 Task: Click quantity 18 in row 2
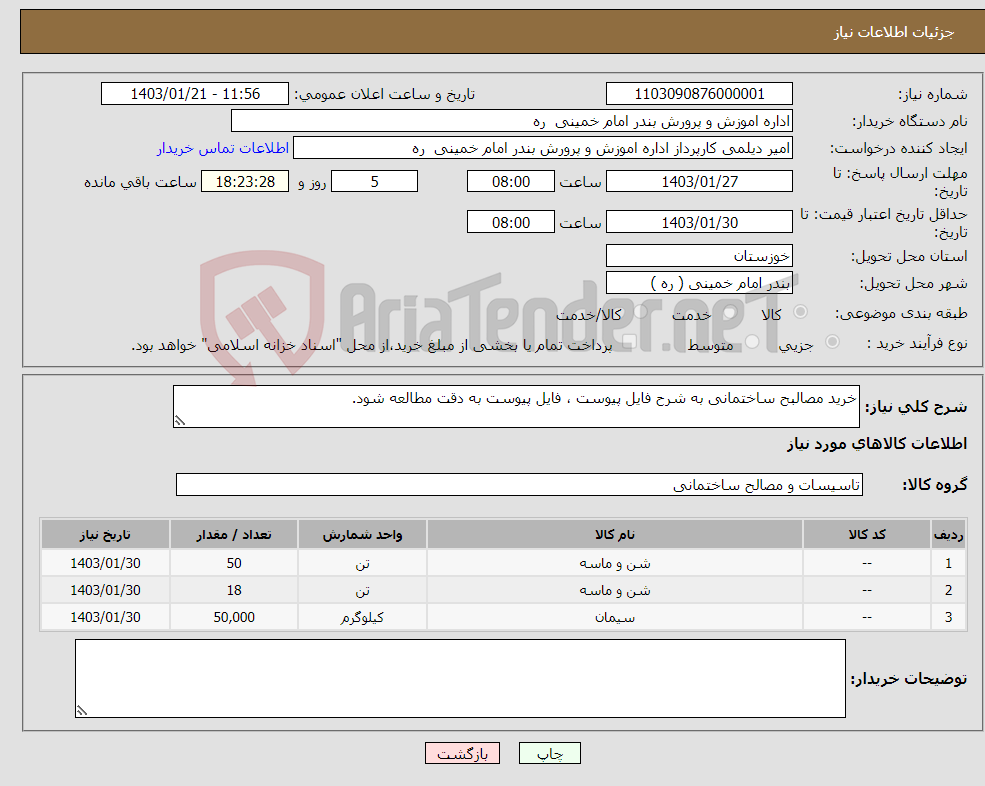234,591
